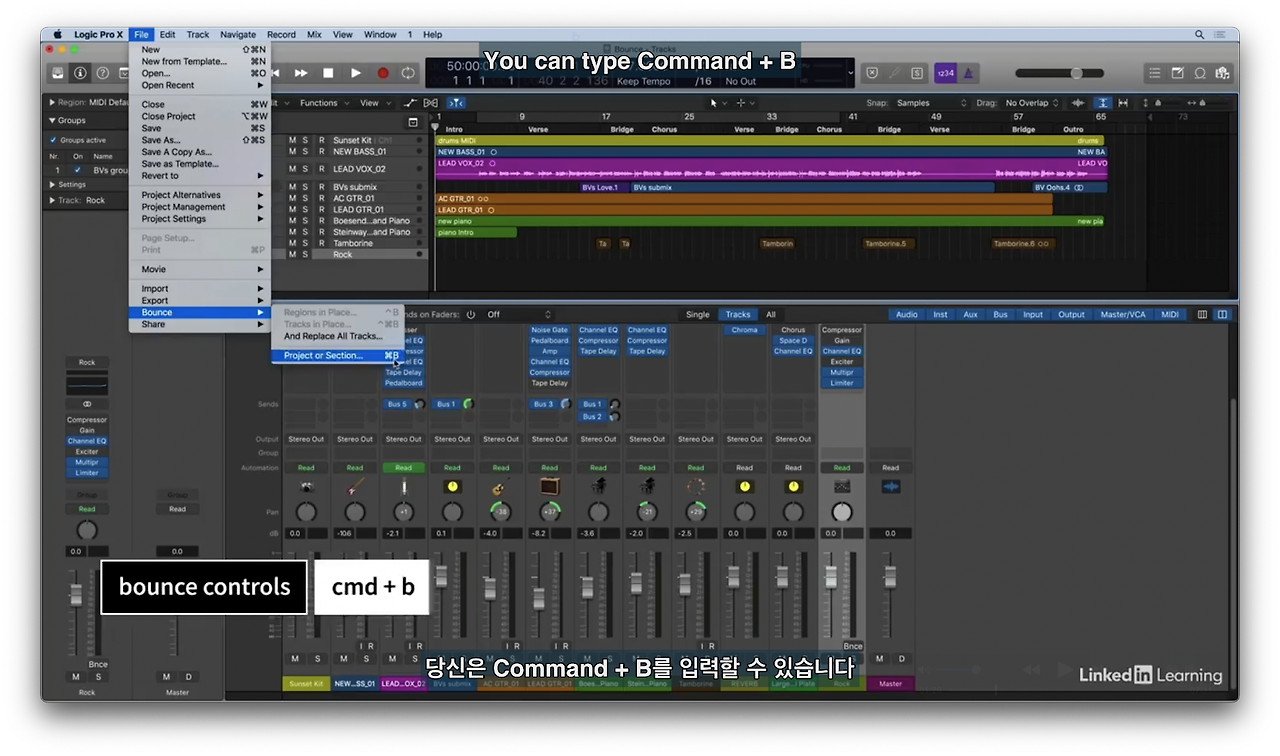Click Global Tracks toggle icon above tracks

[x=413, y=122]
